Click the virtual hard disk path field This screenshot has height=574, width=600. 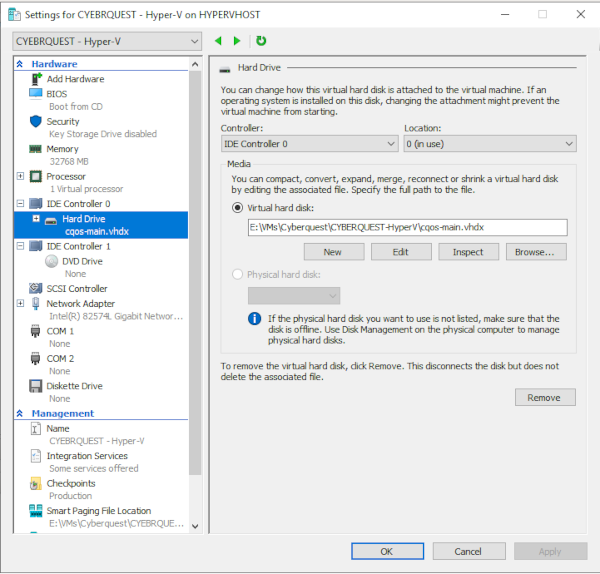406,227
